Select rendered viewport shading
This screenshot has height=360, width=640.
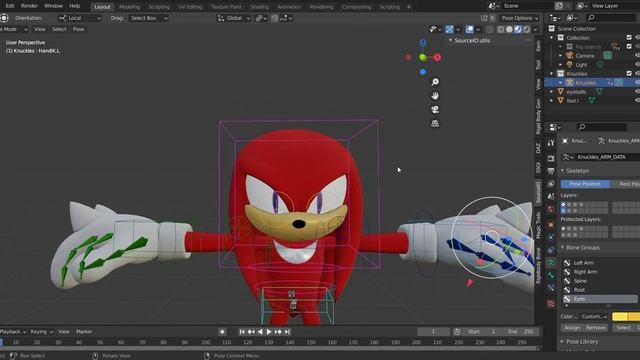[x=527, y=29]
